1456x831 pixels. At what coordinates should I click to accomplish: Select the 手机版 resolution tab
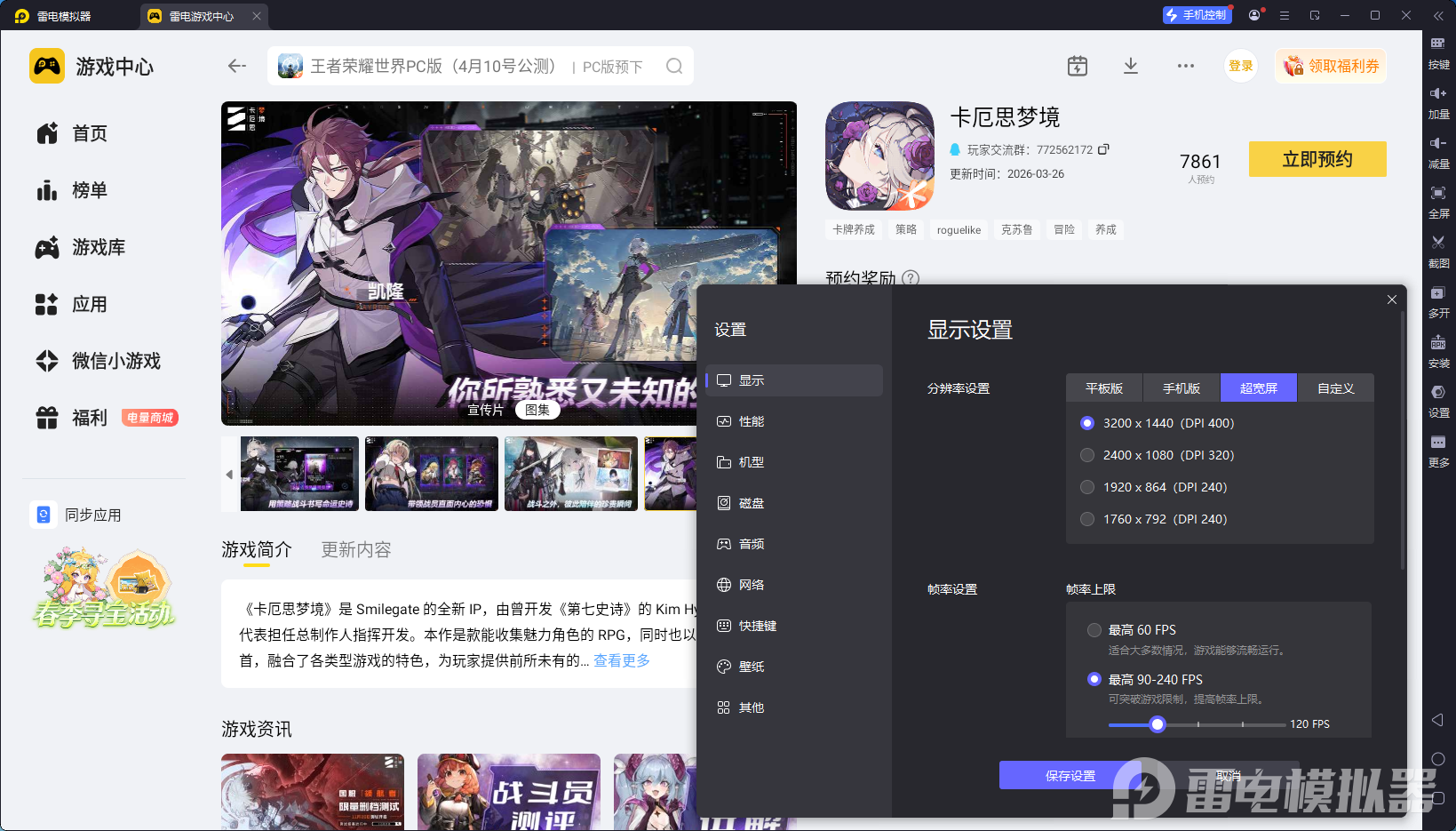(1182, 388)
